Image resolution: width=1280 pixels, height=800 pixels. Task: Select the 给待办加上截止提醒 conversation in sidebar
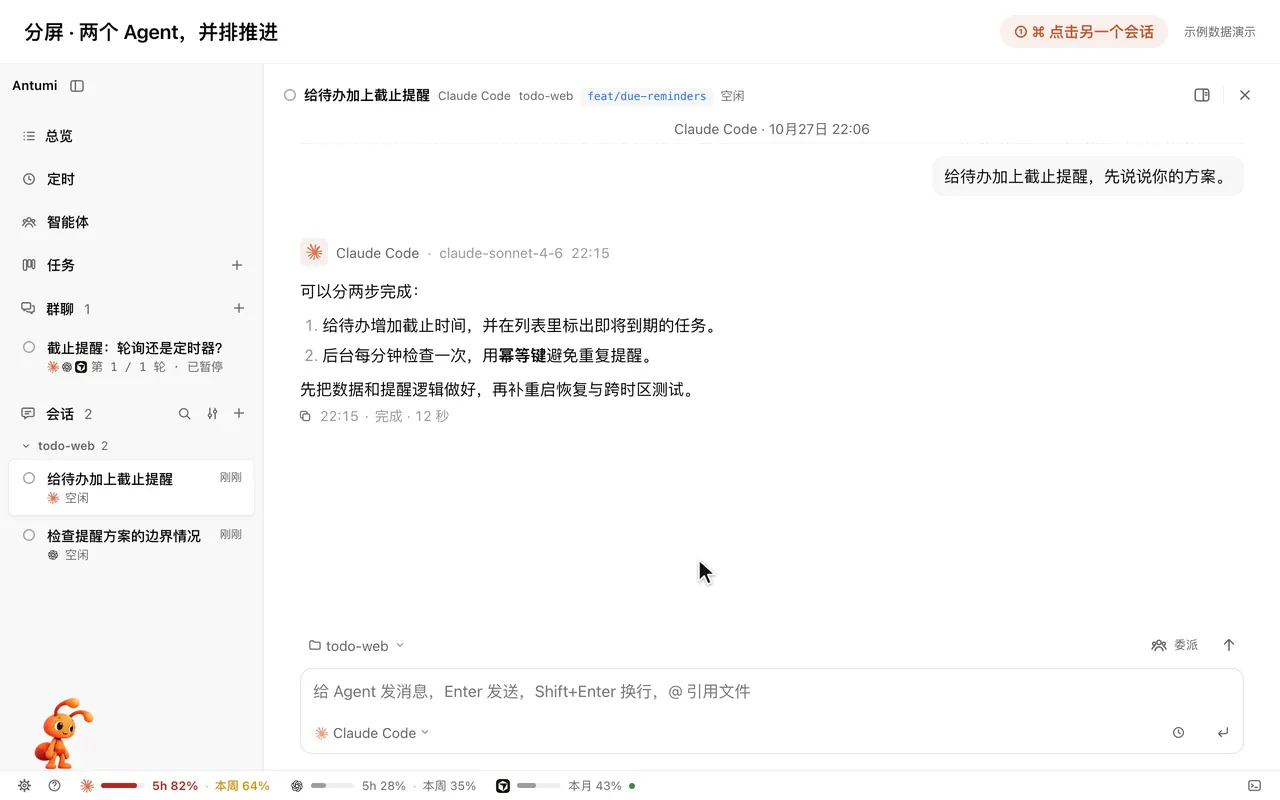tap(131, 488)
